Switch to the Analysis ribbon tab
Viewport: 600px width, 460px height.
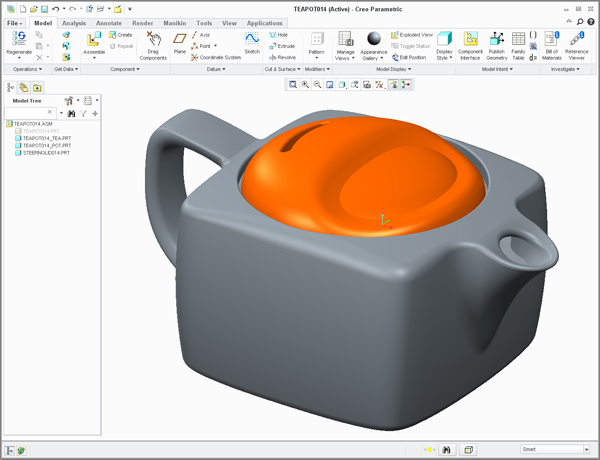(x=74, y=22)
